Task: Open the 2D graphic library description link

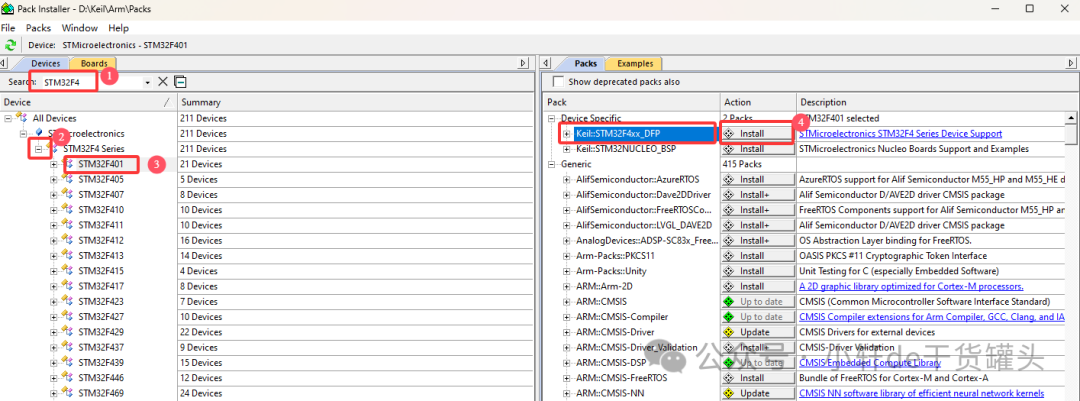Action: click(911, 286)
